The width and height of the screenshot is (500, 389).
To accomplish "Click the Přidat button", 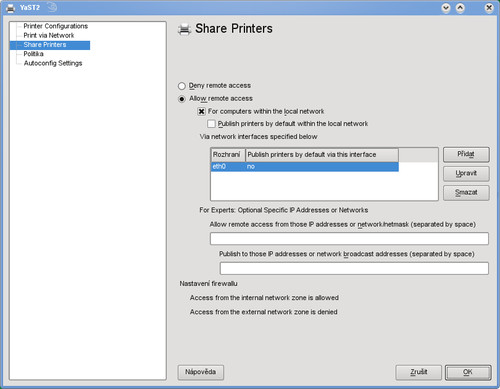I will point(466,154).
